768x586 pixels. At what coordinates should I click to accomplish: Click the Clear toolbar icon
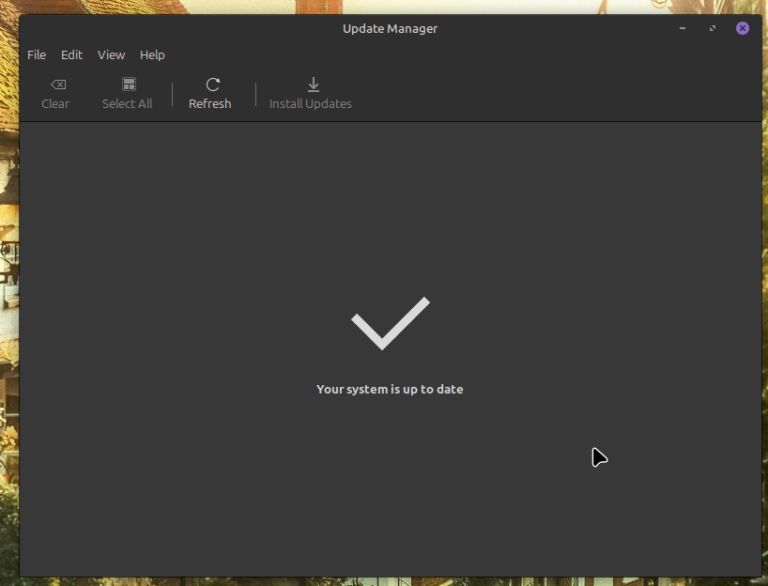coord(58,85)
